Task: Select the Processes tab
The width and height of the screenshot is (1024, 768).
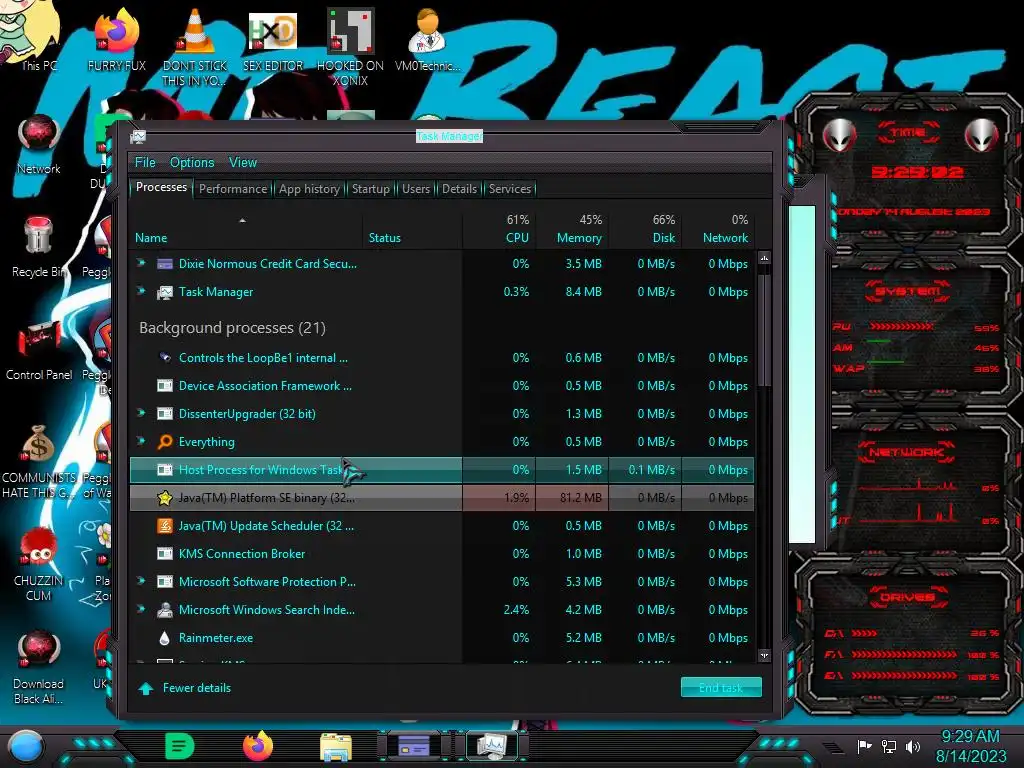Action: [161, 187]
